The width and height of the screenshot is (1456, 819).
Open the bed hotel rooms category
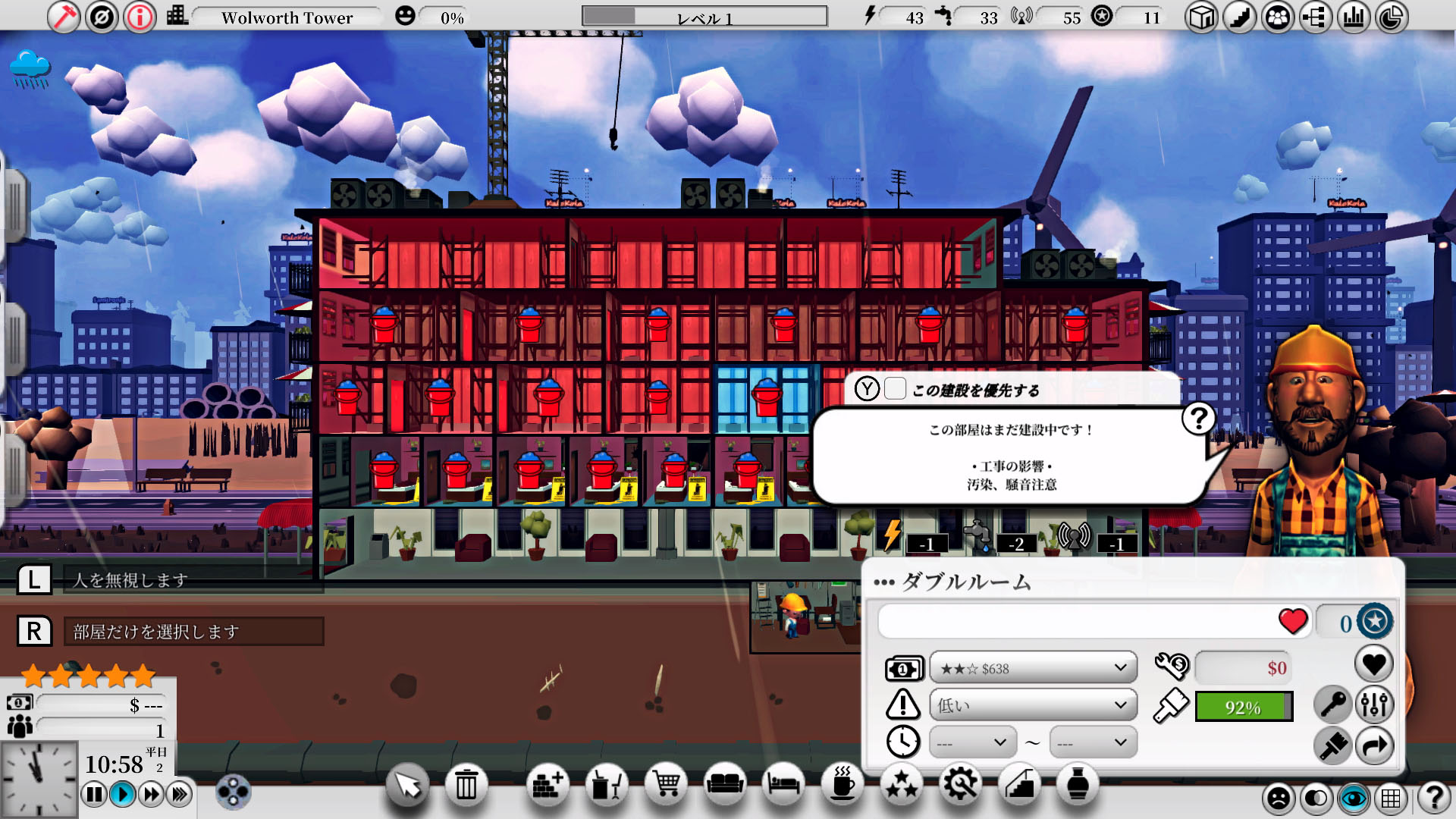click(x=783, y=784)
